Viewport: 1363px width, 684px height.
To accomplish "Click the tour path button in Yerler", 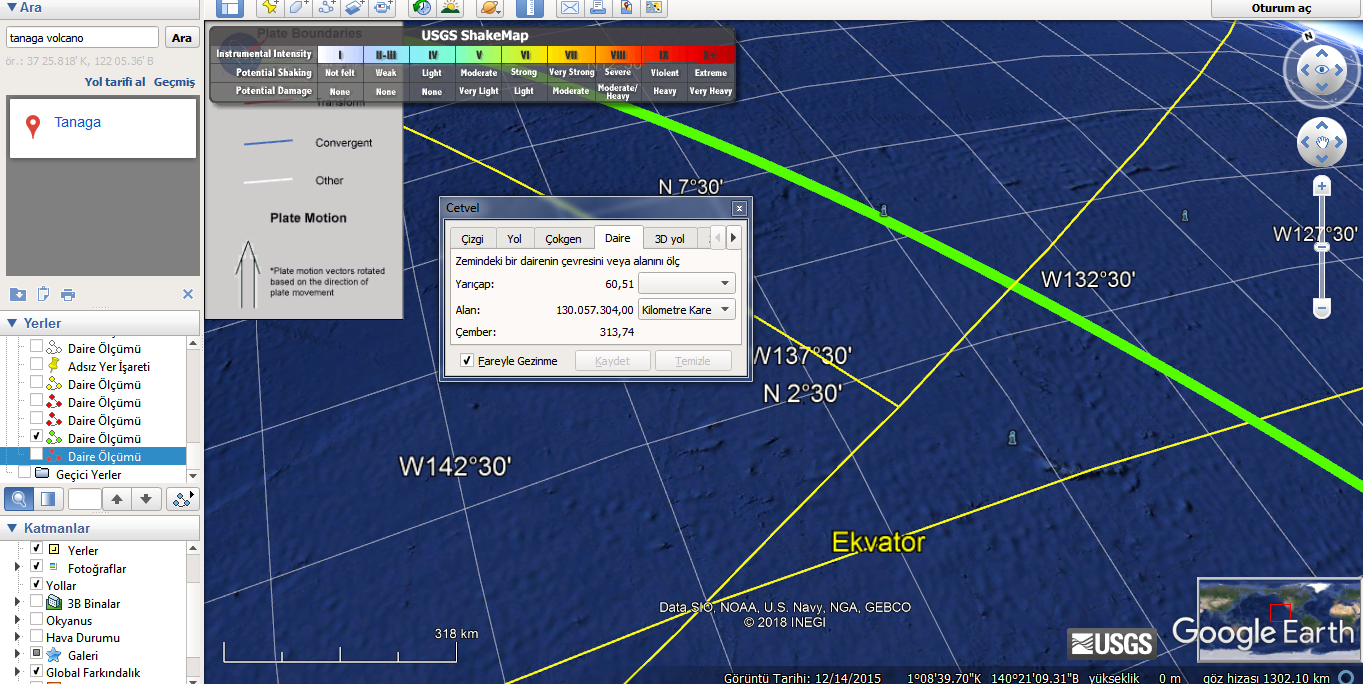I will click(x=183, y=498).
